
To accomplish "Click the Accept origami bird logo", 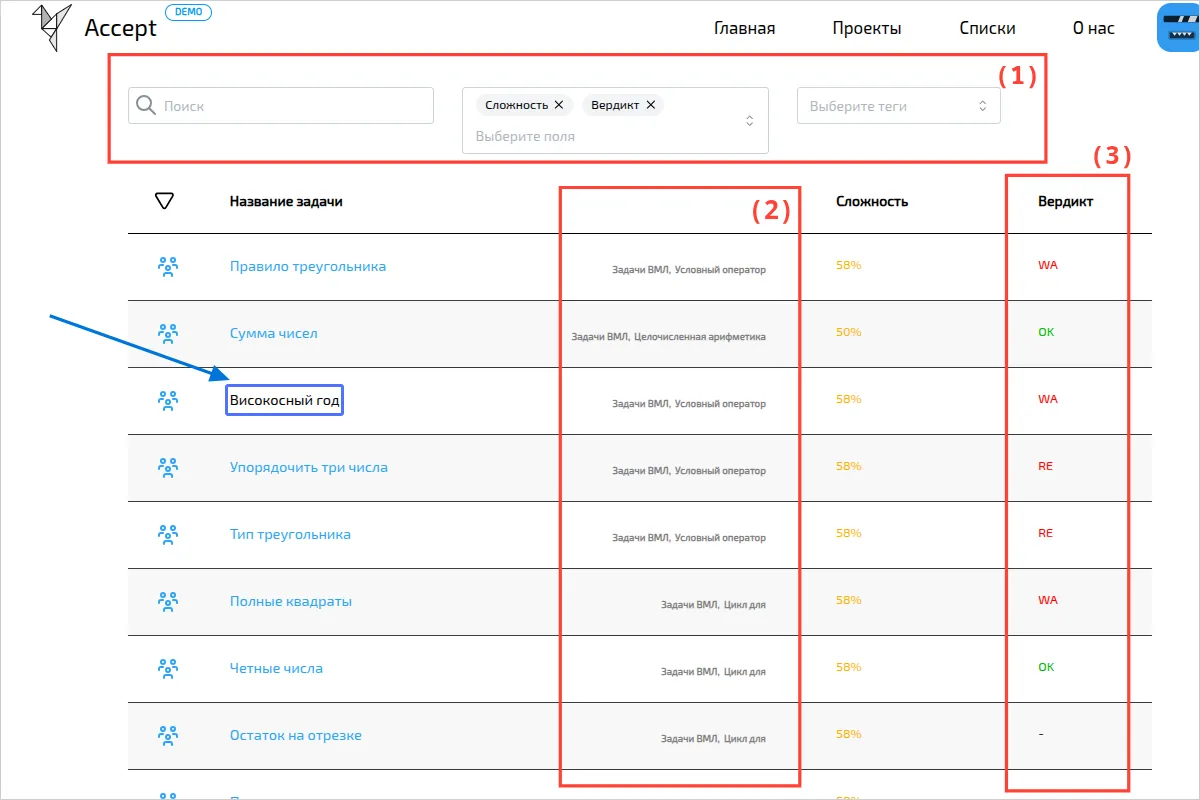I will [x=52, y=27].
